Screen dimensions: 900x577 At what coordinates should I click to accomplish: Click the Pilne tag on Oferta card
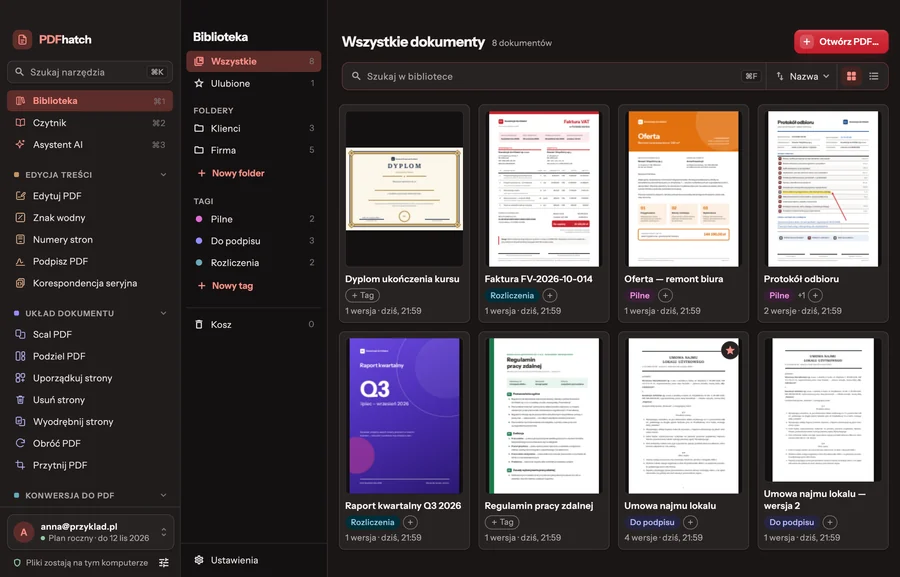click(639, 295)
